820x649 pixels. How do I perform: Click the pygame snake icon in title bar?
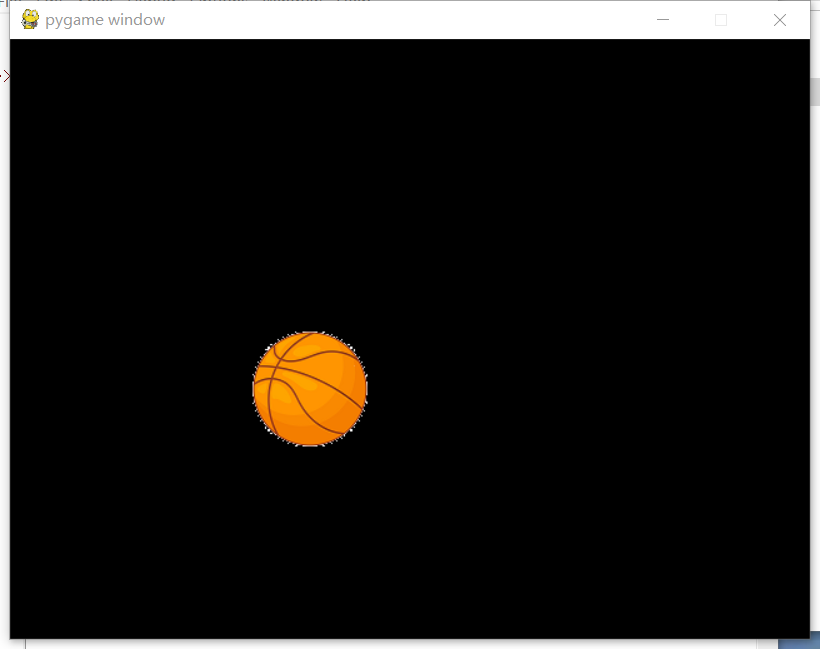(x=30, y=20)
